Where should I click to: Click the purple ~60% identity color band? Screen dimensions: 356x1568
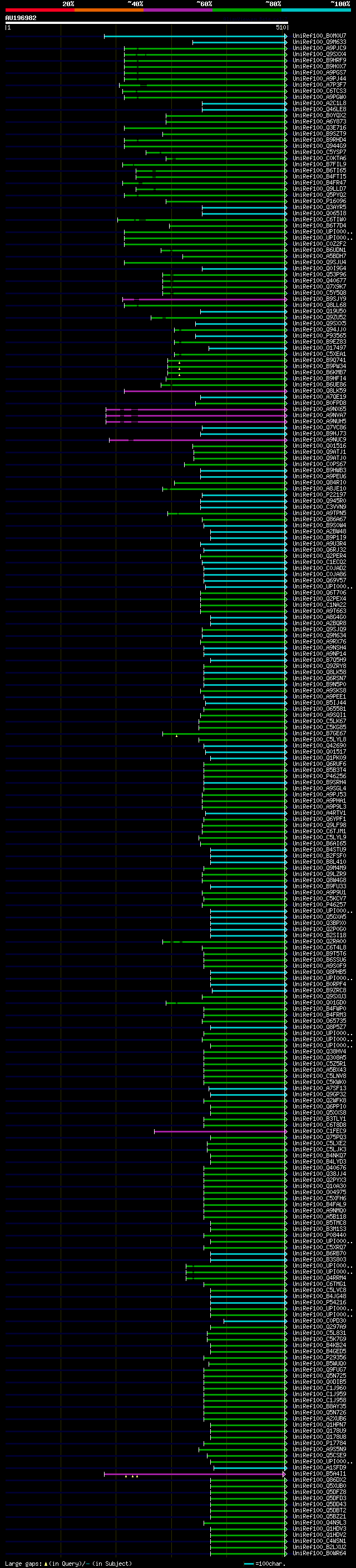(x=177, y=10)
